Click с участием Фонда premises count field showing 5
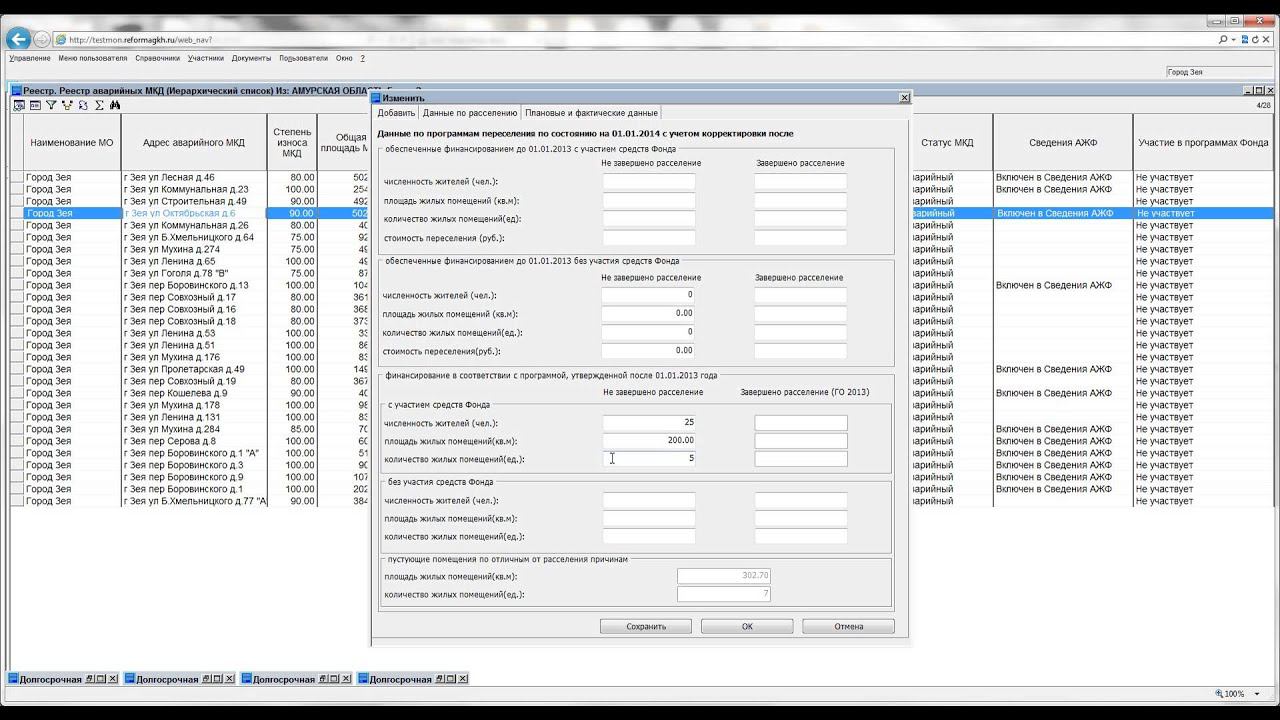Viewport: 1280px width, 720px height. [x=648, y=459]
